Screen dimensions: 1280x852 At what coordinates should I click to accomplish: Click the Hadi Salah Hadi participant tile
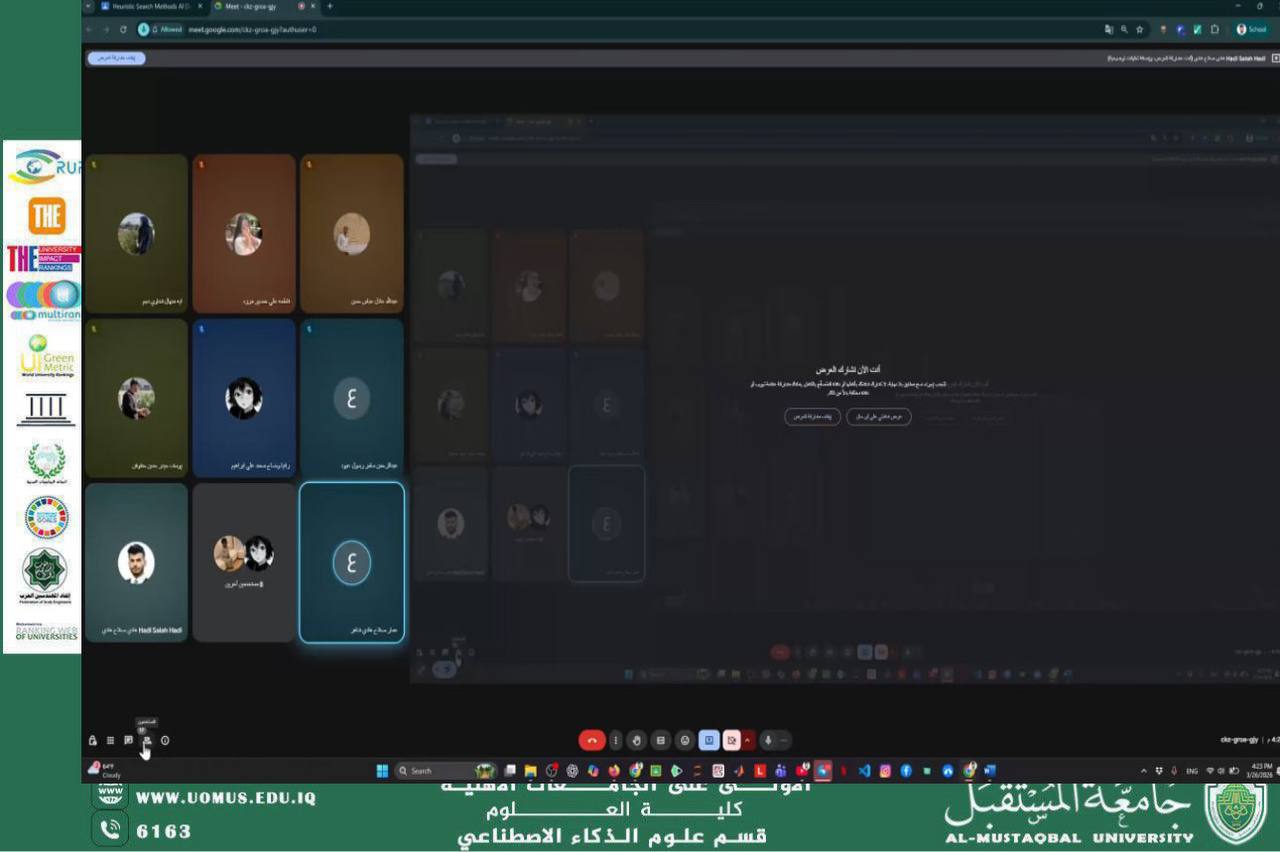coord(137,562)
